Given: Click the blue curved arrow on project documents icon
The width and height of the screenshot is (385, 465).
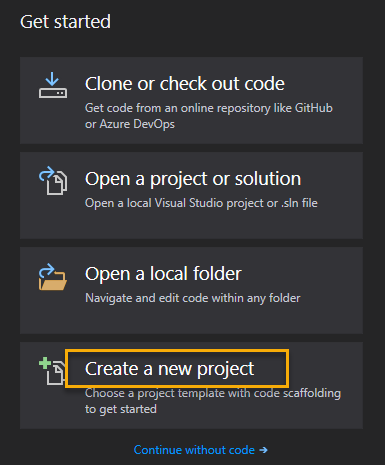Looking at the screenshot, I should point(47,174).
